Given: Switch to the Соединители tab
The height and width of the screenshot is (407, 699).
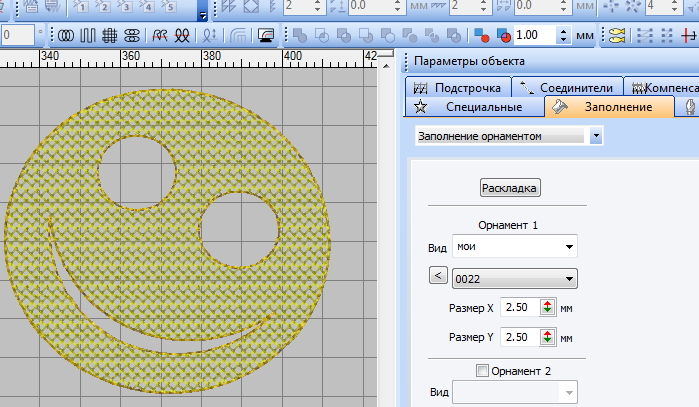Looking at the screenshot, I should 566,88.
